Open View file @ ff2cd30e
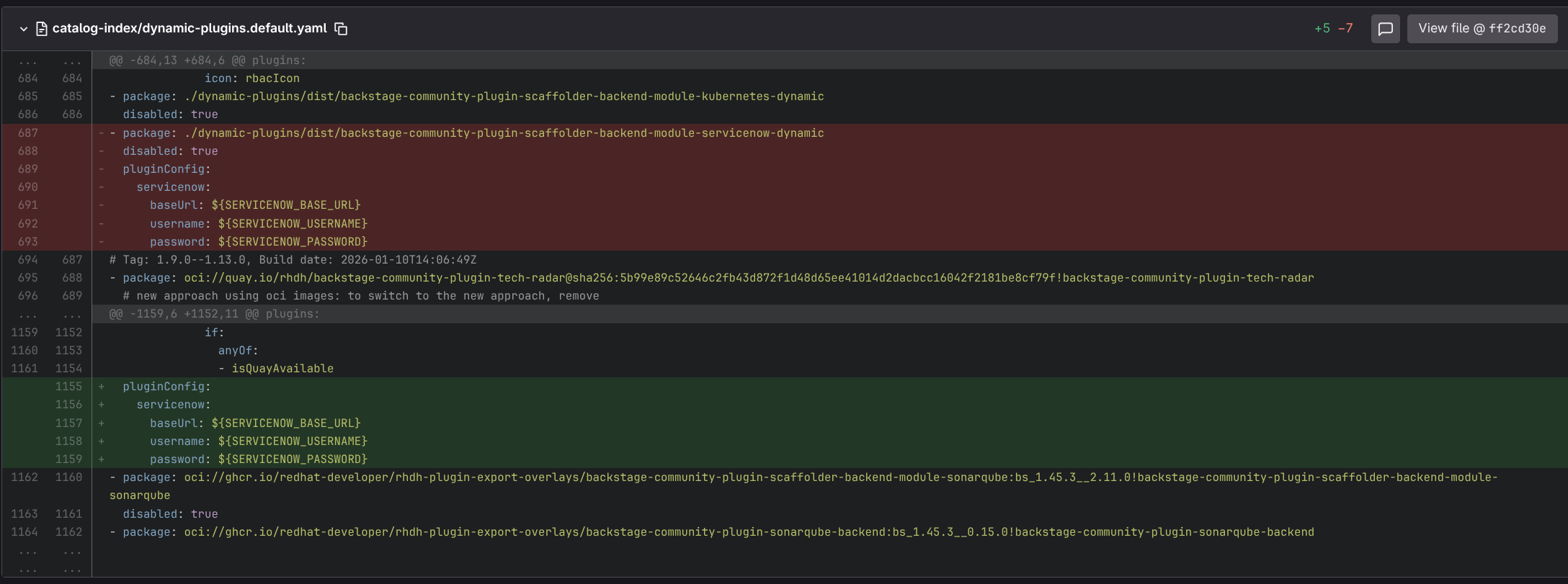The height and width of the screenshot is (584, 1568). pyautogui.click(x=1482, y=29)
